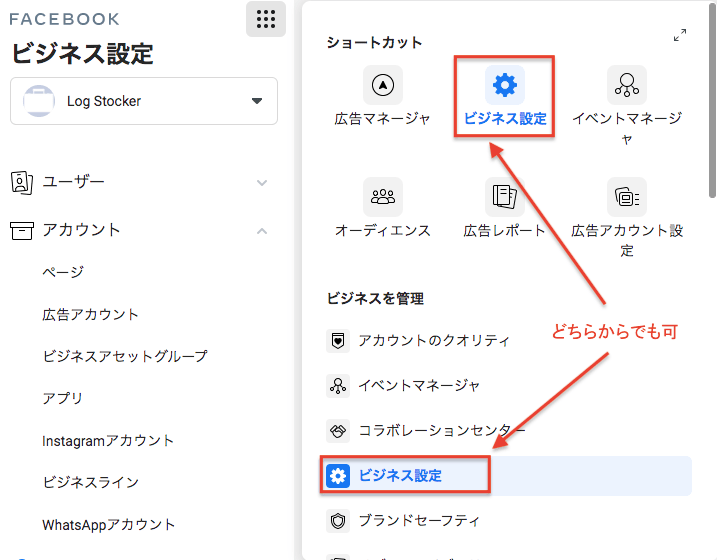Image resolution: width=717 pixels, height=560 pixels.
Task: Click the アカウントのクオリティ shield icon
Action: point(338,341)
